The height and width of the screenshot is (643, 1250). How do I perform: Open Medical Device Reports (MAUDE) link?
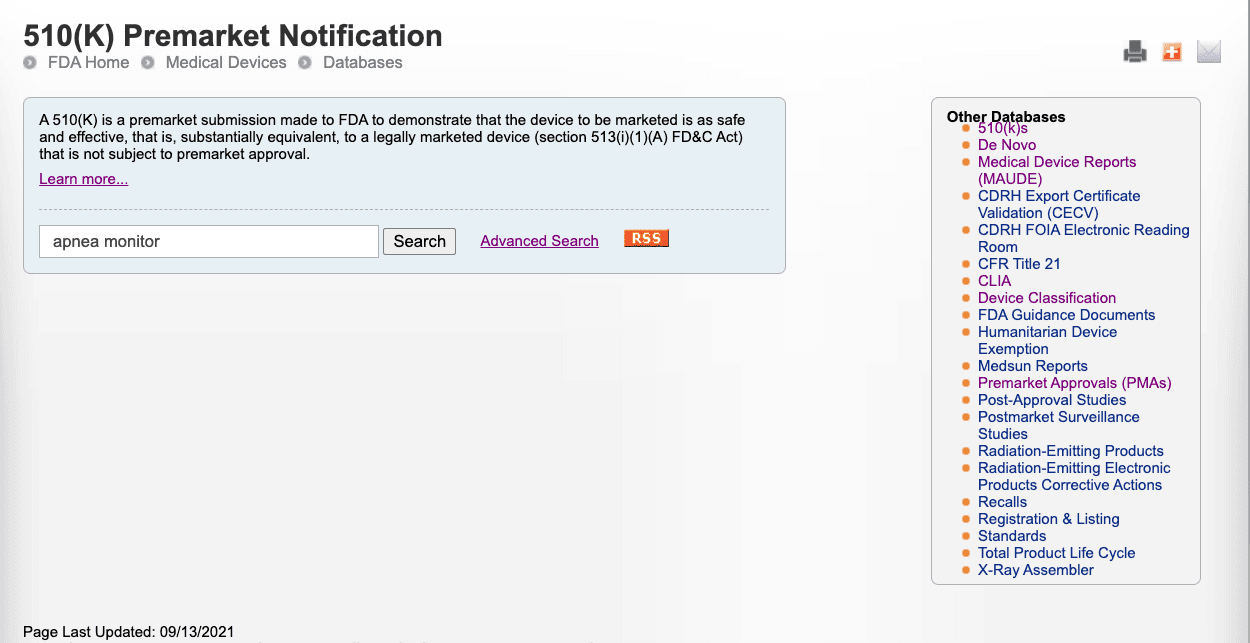[1057, 170]
